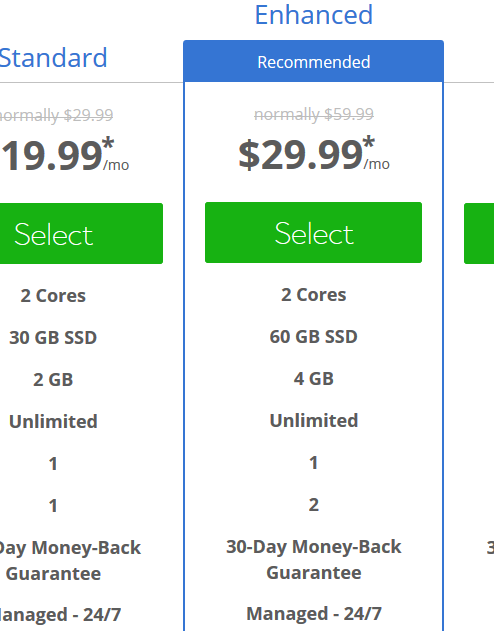Click Enhanced 30-Day Money-Back Guarantee text
Image resolution: width=494 pixels, height=631 pixels.
(314, 559)
